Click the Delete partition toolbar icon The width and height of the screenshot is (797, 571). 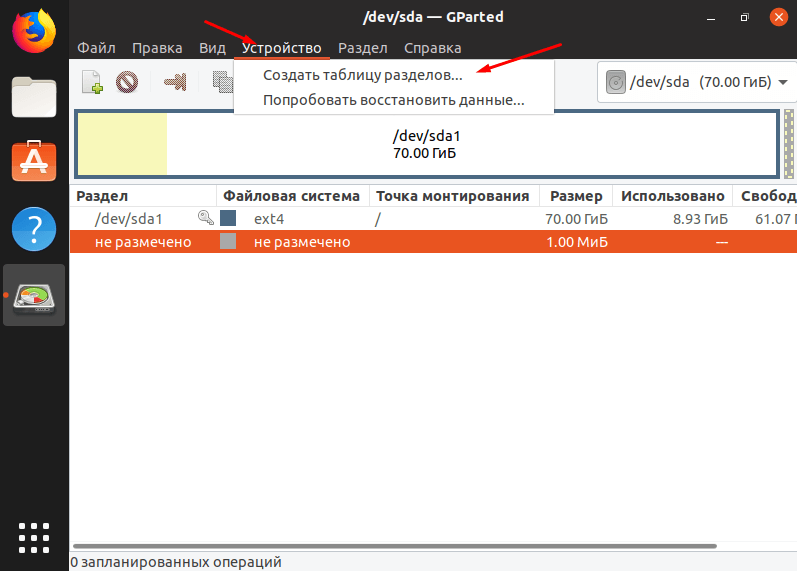127,82
